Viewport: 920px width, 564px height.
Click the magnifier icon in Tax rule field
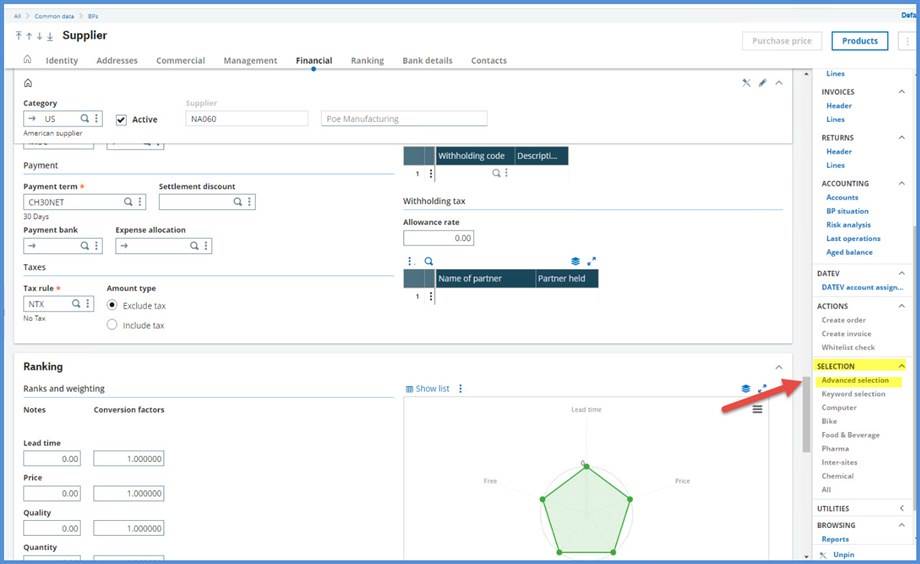[x=75, y=304]
